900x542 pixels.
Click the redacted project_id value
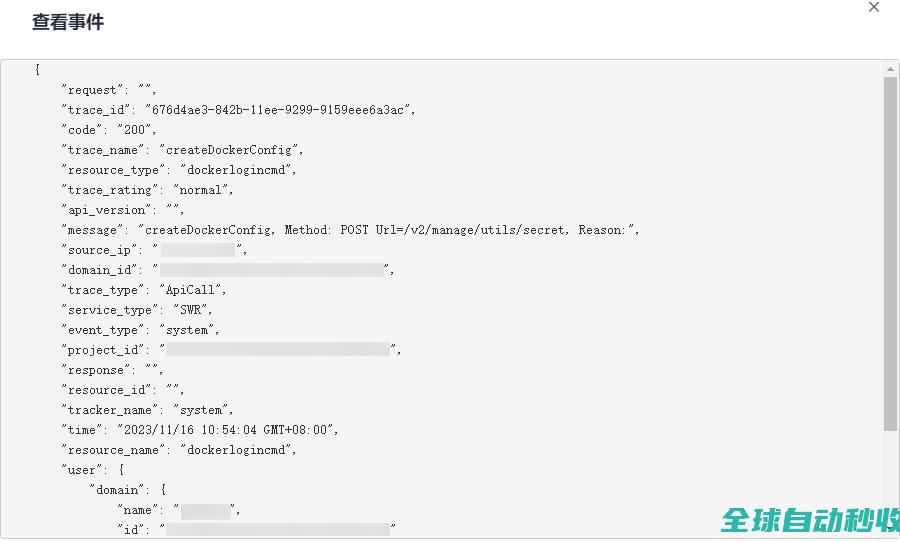click(x=277, y=350)
